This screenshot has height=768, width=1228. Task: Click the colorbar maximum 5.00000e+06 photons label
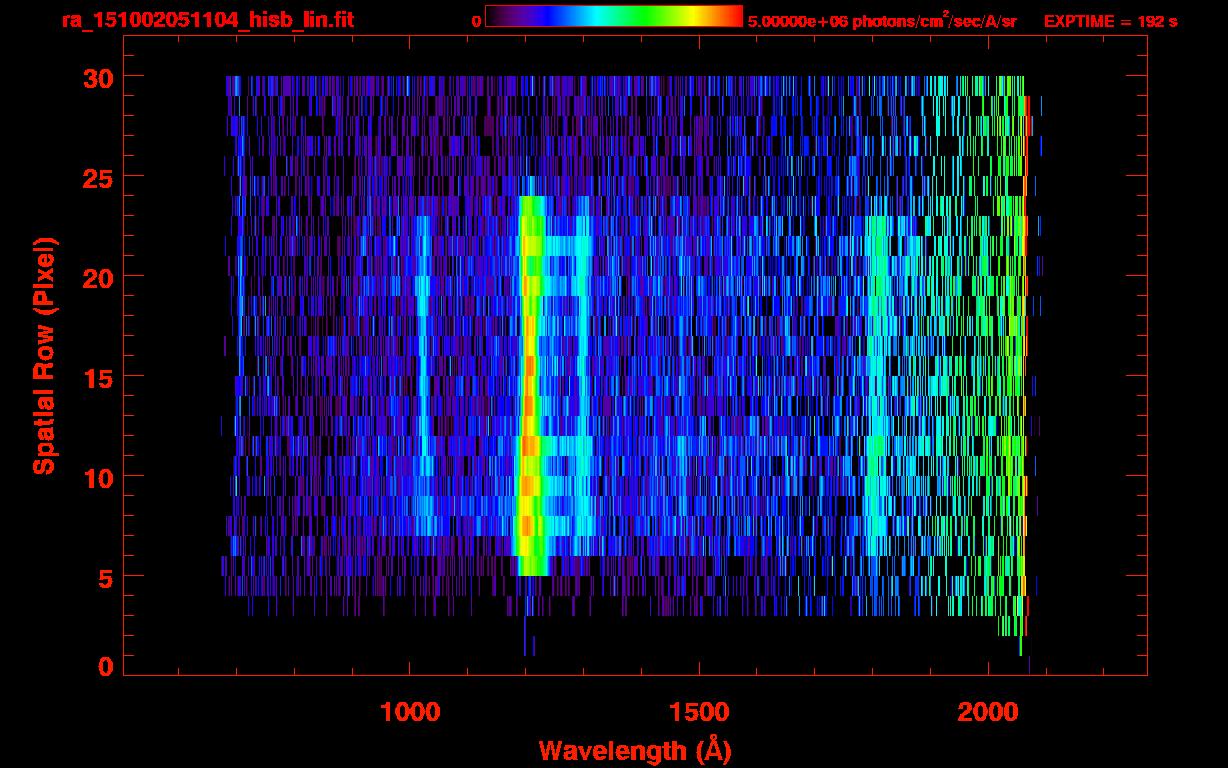[x=882, y=20]
